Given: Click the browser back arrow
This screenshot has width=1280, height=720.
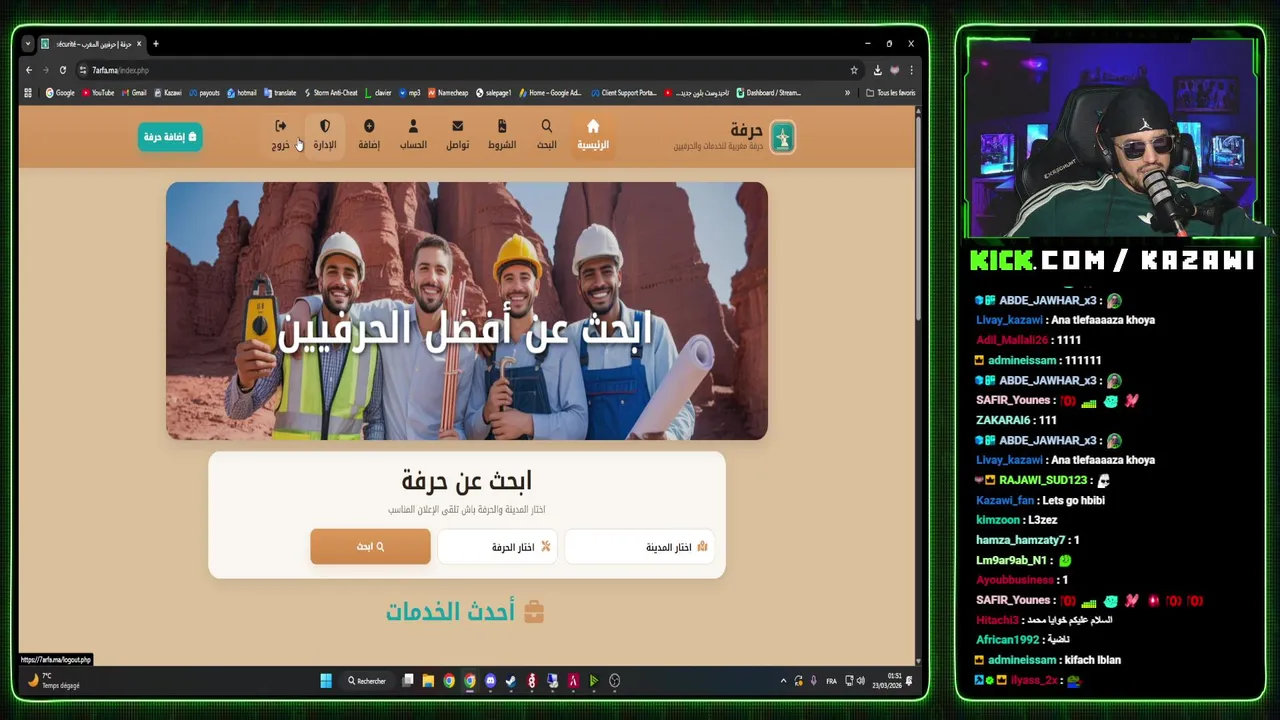Looking at the screenshot, I should (29, 70).
